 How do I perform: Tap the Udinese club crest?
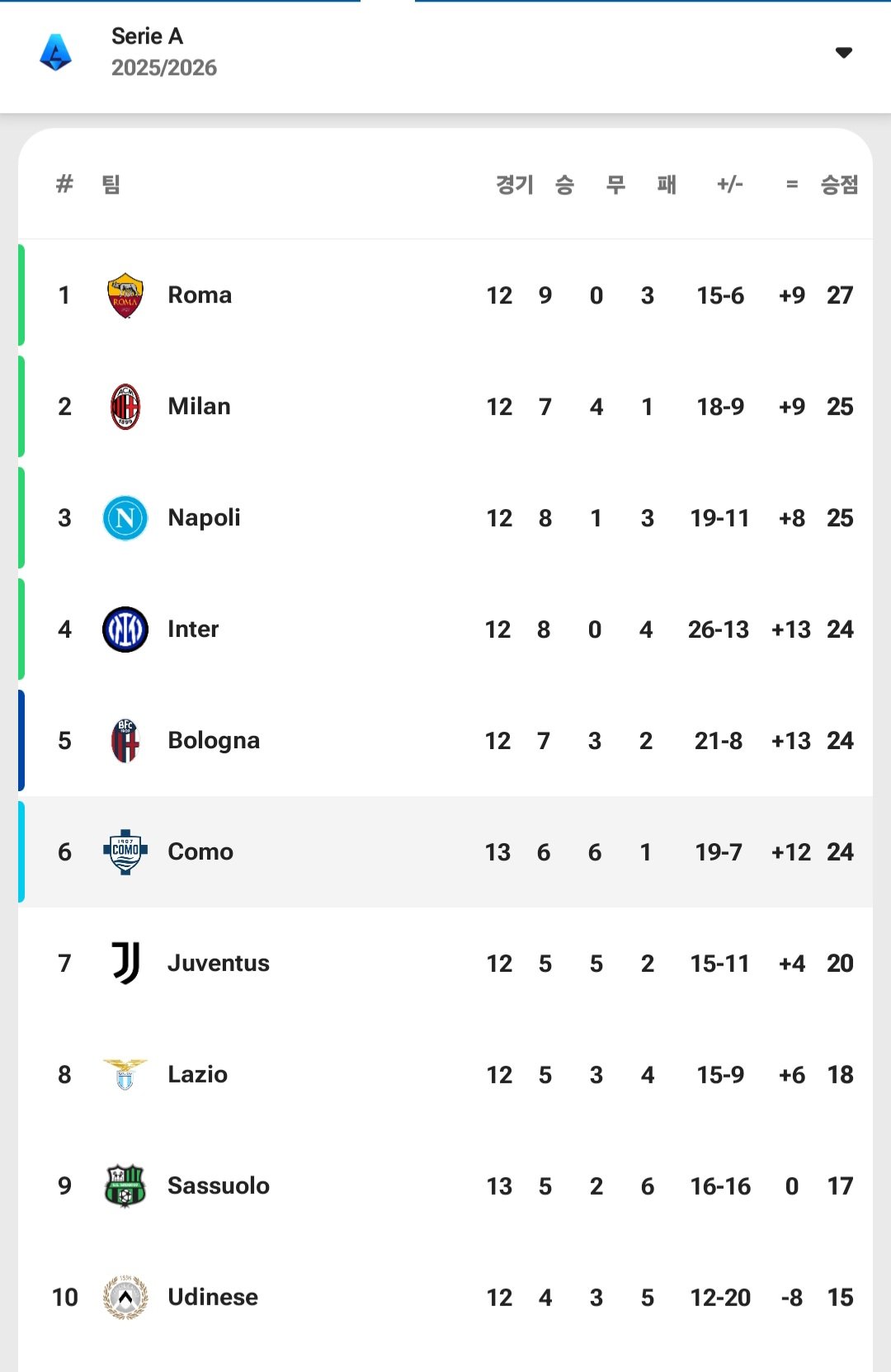pyautogui.click(x=125, y=1298)
